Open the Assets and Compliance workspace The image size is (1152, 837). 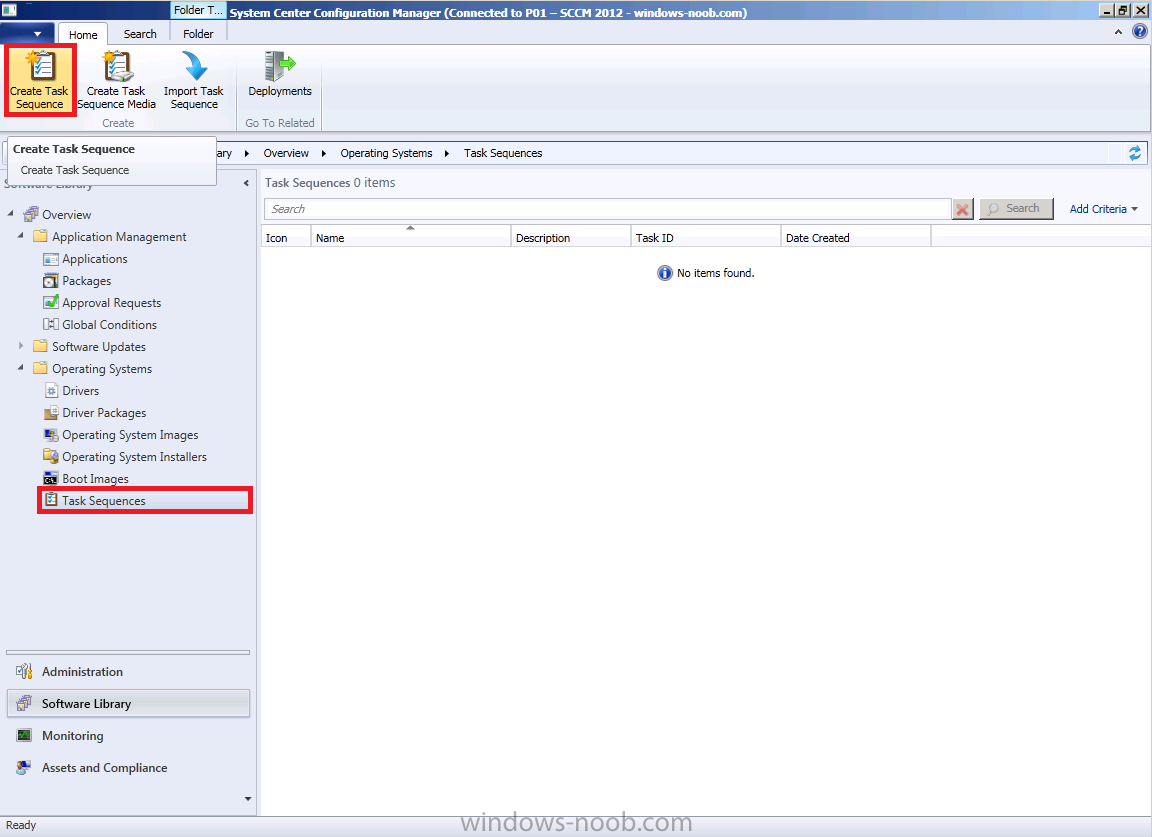click(x=128, y=768)
